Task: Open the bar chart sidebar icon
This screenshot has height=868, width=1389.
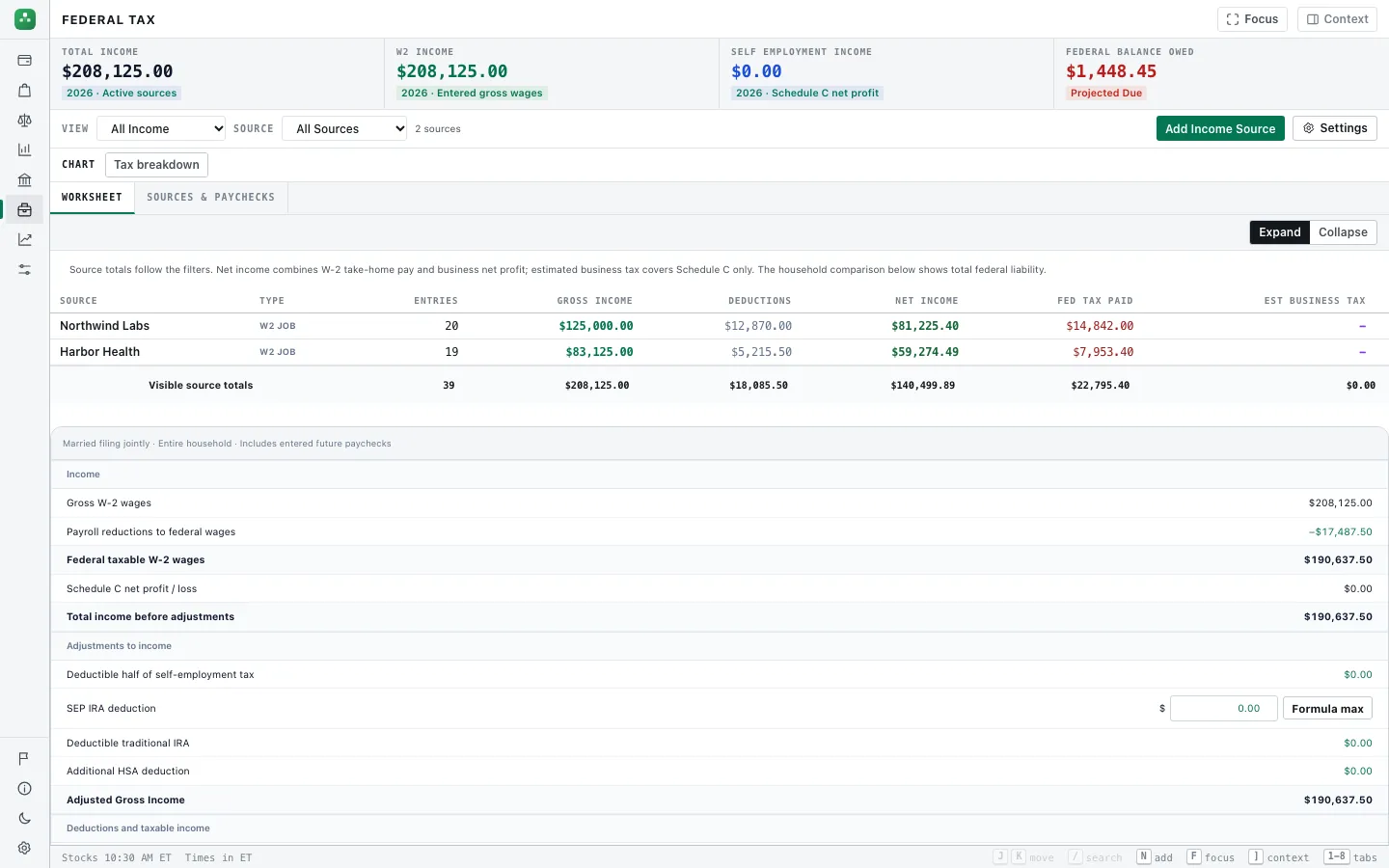Action: (x=25, y=149)
